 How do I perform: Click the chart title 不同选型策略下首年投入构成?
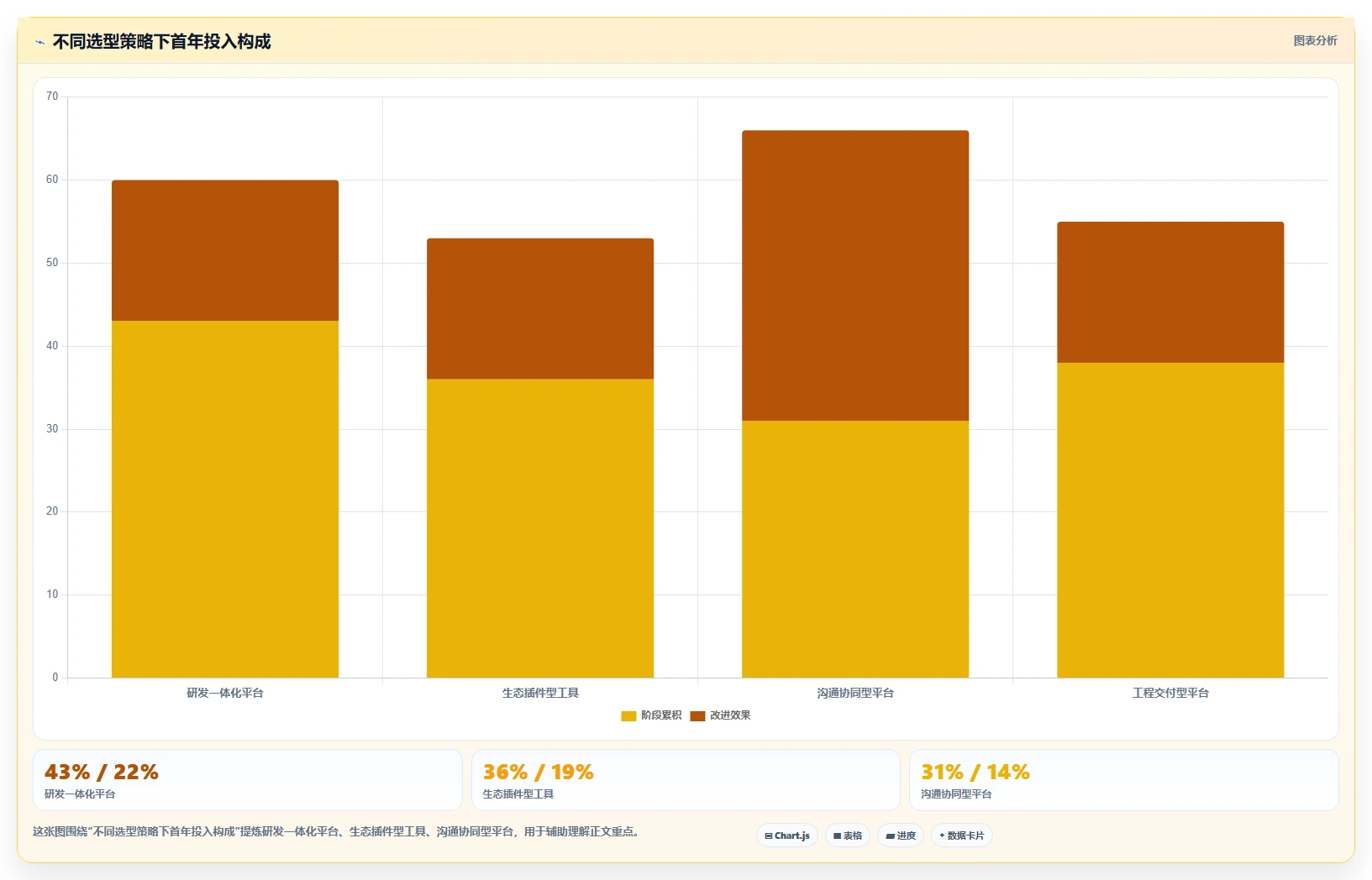(x=162, y=41)
